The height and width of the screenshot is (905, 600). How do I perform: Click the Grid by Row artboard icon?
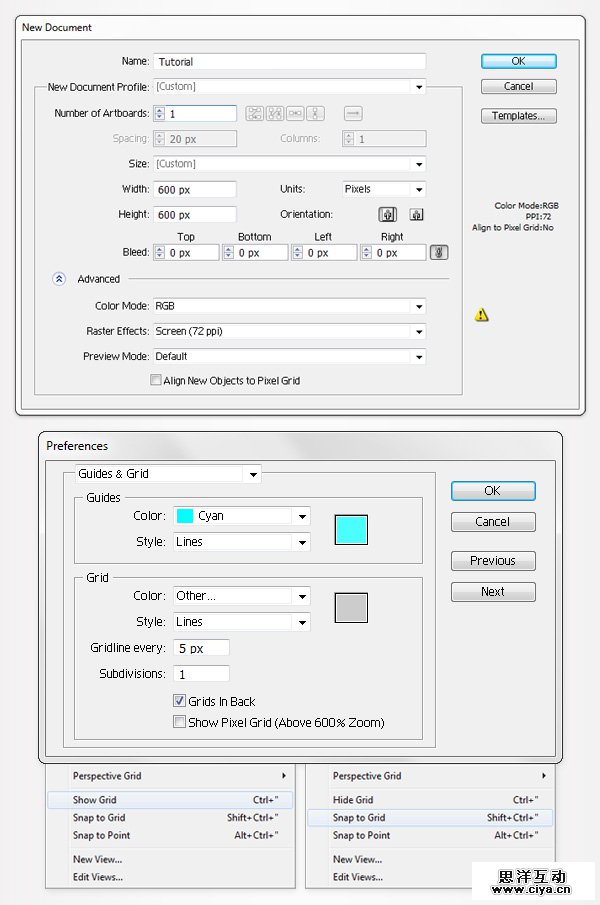click(254, 114)
